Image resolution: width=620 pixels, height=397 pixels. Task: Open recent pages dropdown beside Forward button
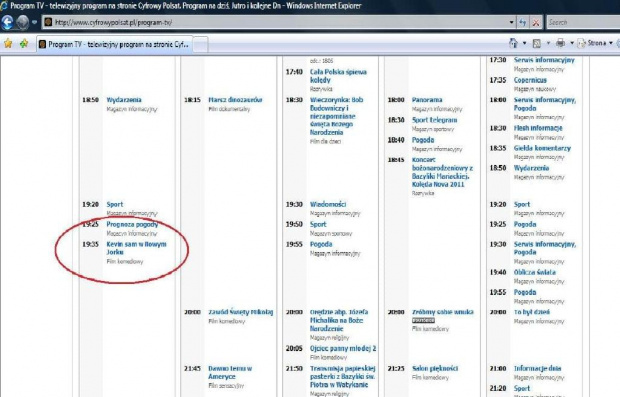tap(34, 23)
